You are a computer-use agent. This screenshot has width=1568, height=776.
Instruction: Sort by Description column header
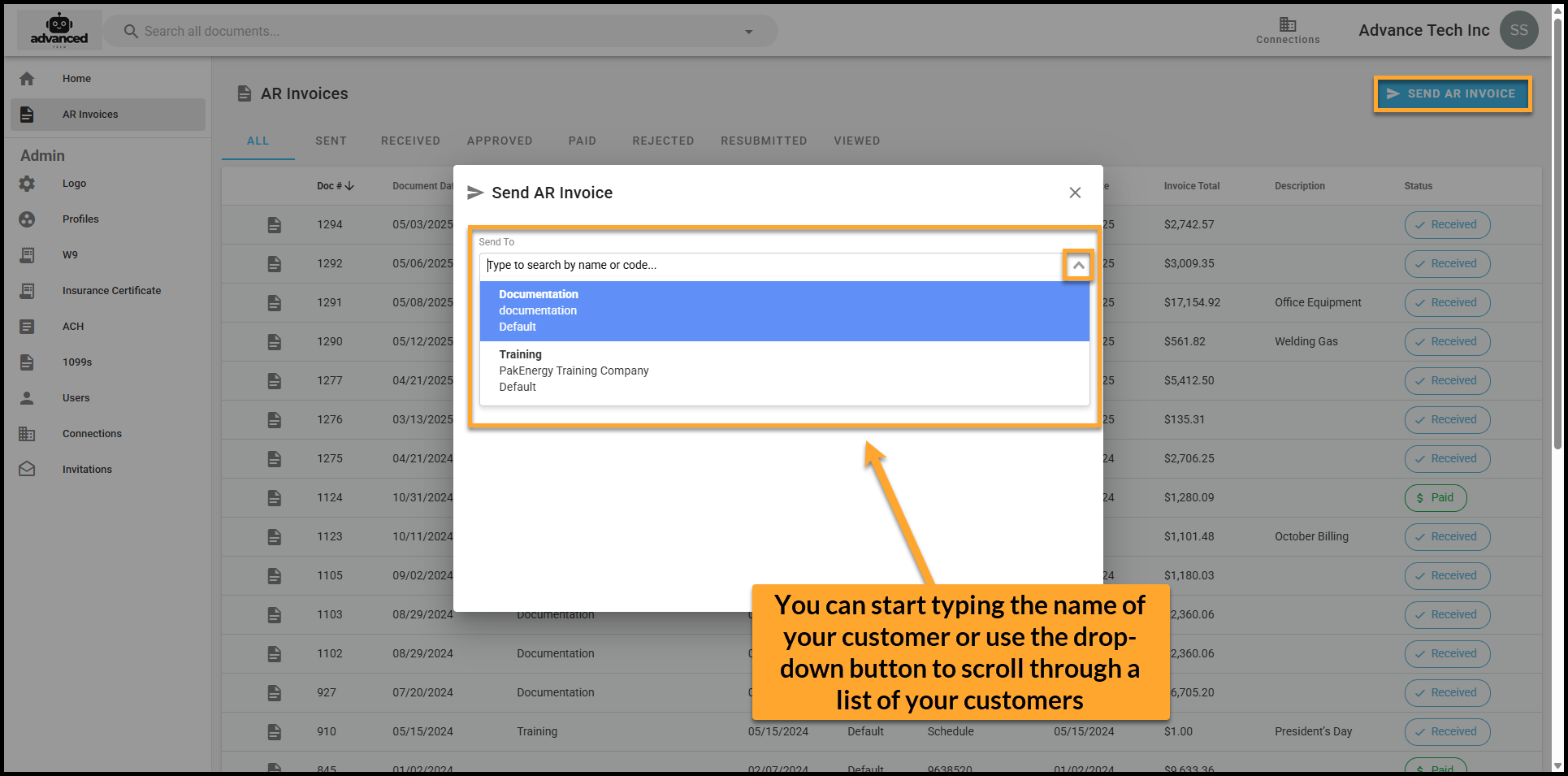pos(1299,186)
